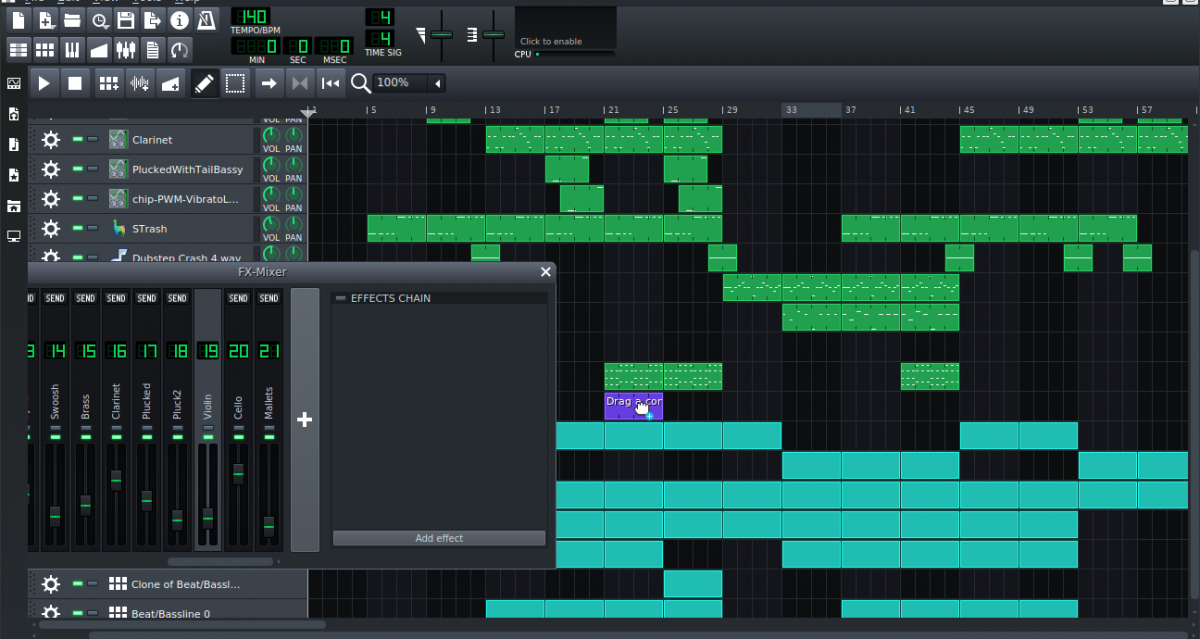The width and height of the screenshot is (1200, 639).
Task: Click the tempo display showing 140 BPM
Action: [x=250, y=18]
